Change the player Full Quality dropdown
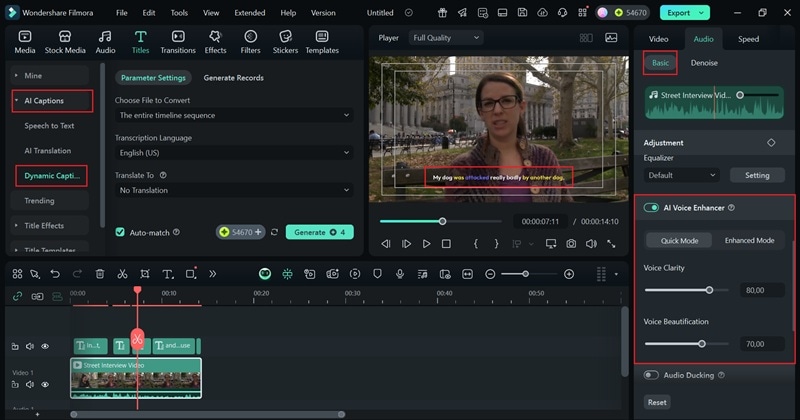800x420 pixels. [446, 38]
